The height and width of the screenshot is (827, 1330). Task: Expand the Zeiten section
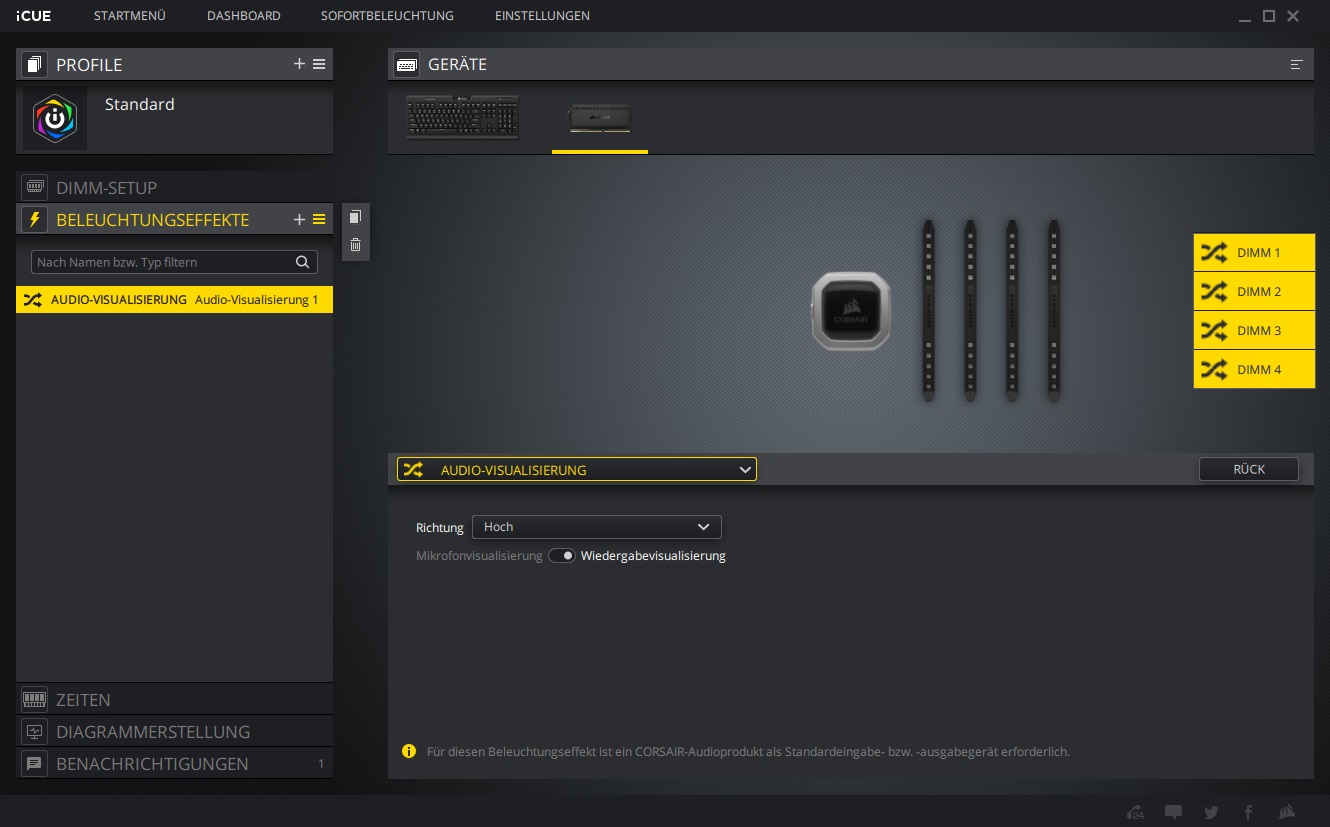175,699
